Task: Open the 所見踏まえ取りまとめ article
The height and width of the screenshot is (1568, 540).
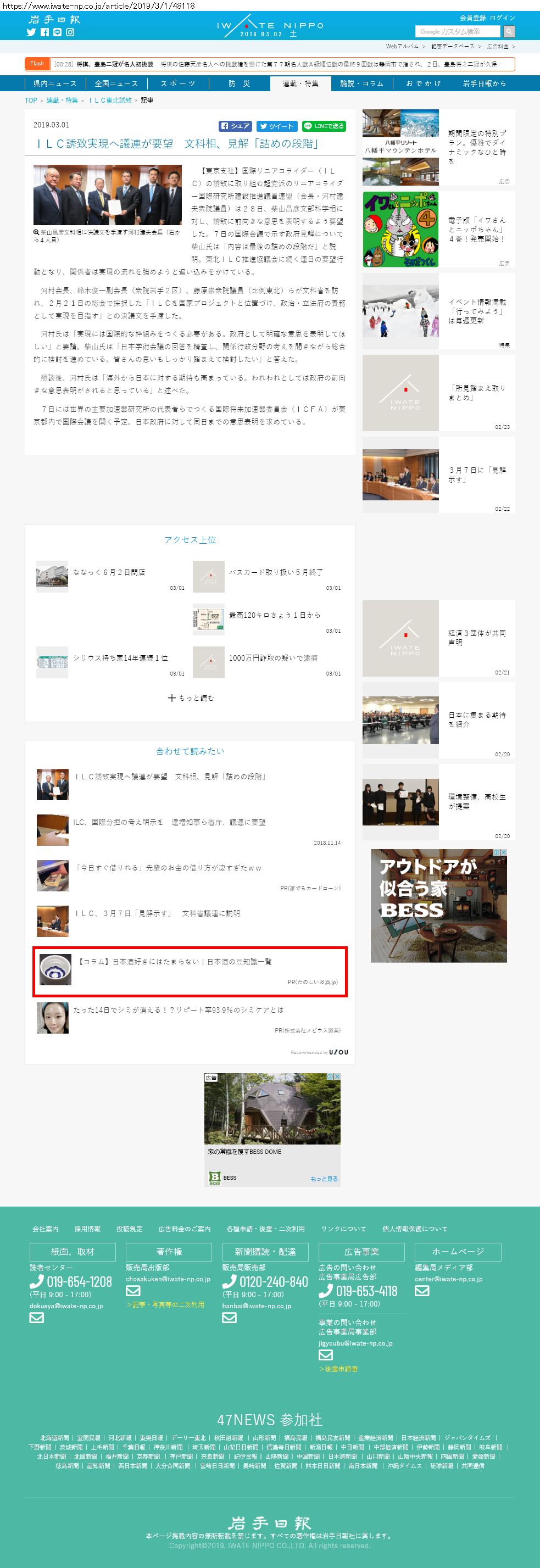Action: coord(438,393)
